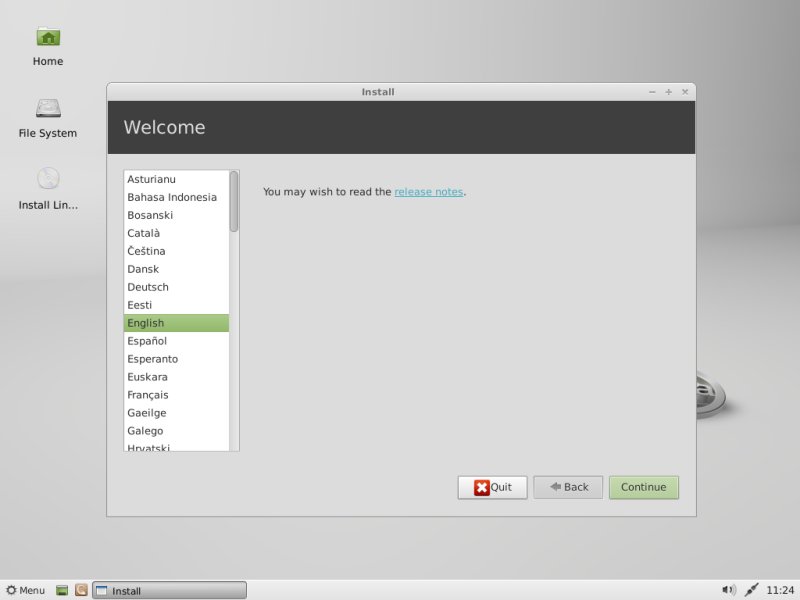Pick Deutsch in the language list

coord(176,287)
